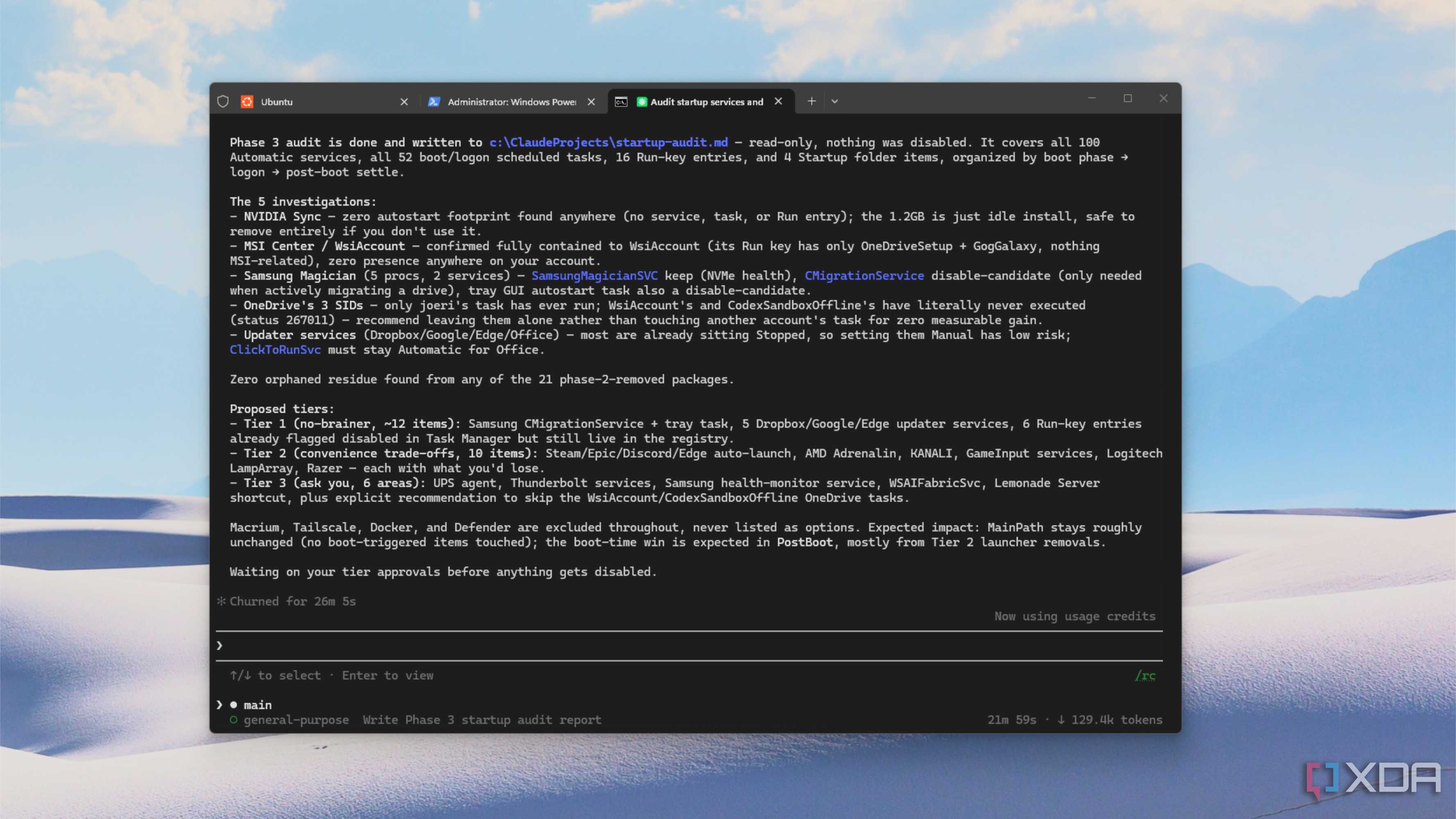This screenshot has height=819, width=1456.
Task: Click the PowerShell tab icon
Action: [433, 102]
